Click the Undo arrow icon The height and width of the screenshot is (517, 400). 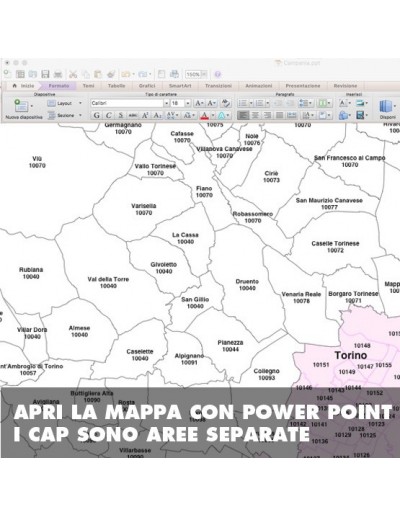[126, 74]
